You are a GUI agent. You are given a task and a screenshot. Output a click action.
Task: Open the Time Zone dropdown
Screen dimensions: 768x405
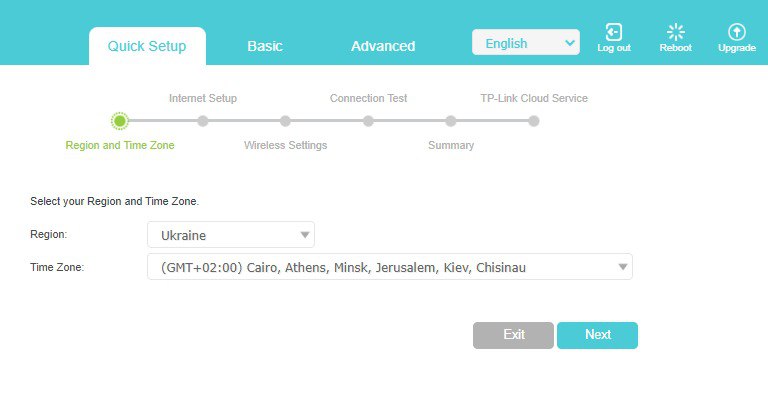click(x=389, y=267)
